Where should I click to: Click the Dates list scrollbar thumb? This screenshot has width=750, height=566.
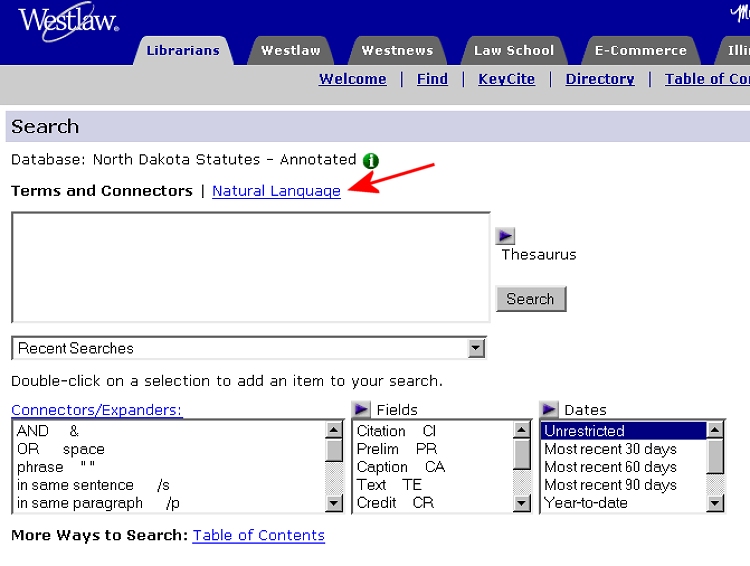pos(715,456)
